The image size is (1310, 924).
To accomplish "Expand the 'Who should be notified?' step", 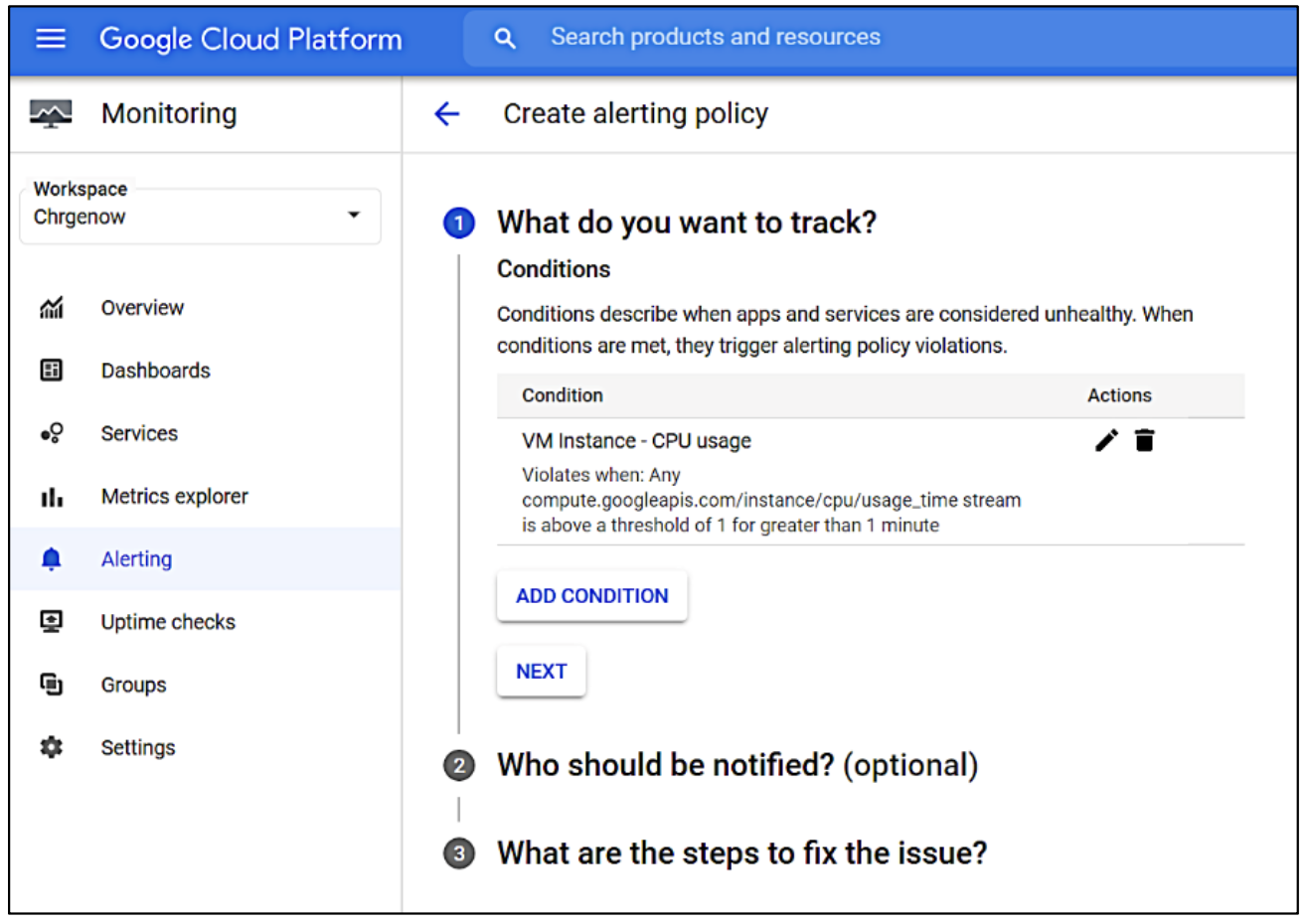I will click(737, 765).
